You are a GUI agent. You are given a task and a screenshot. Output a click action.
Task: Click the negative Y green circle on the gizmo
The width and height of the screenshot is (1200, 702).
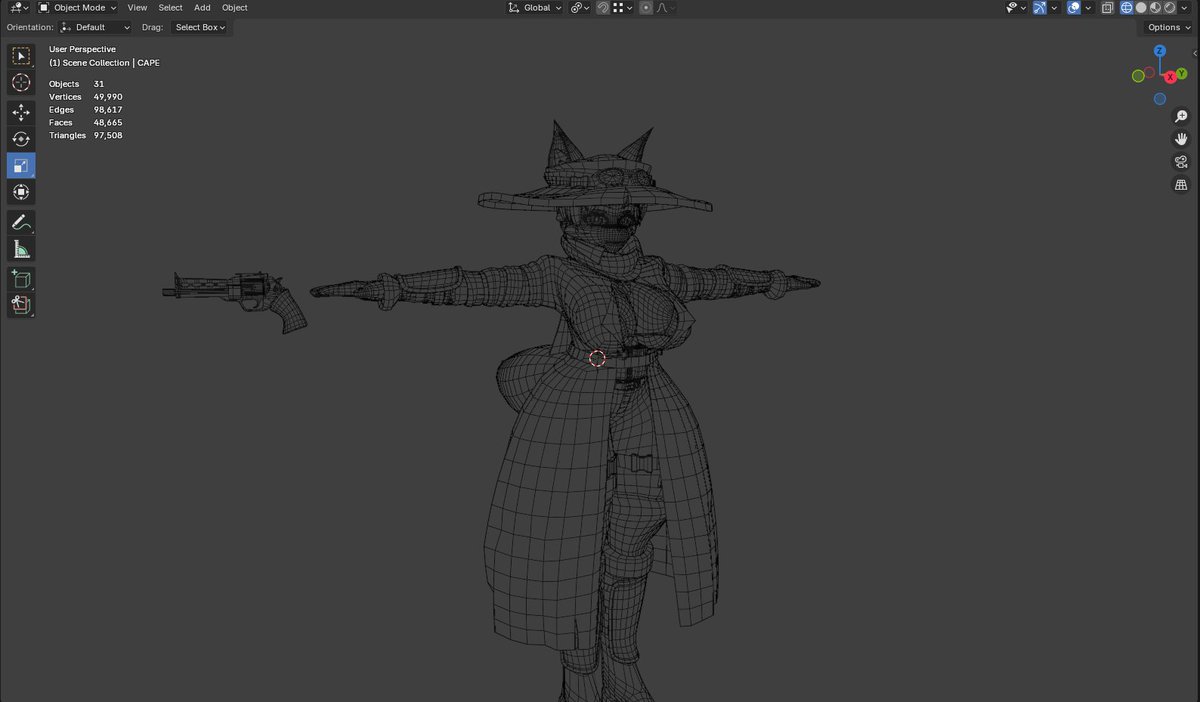pyautogui.click(x=1138, y=76)
